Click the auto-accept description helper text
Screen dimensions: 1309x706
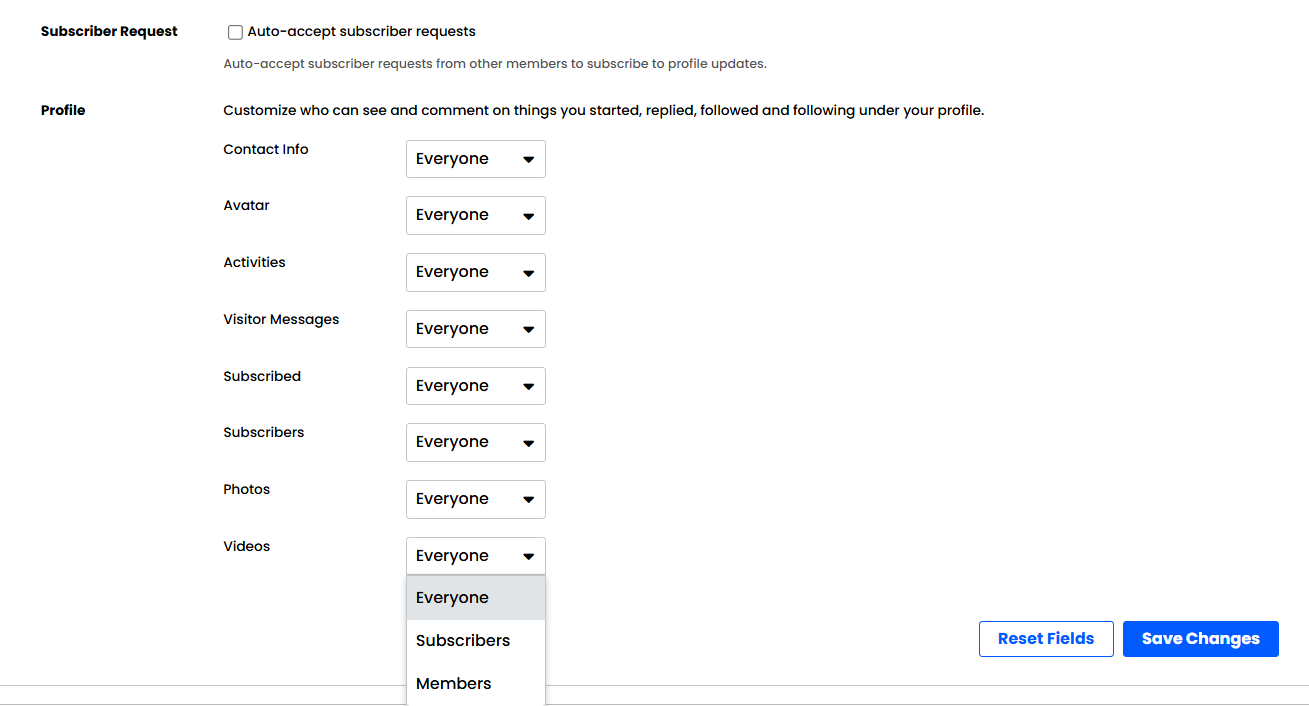point(495,64)
